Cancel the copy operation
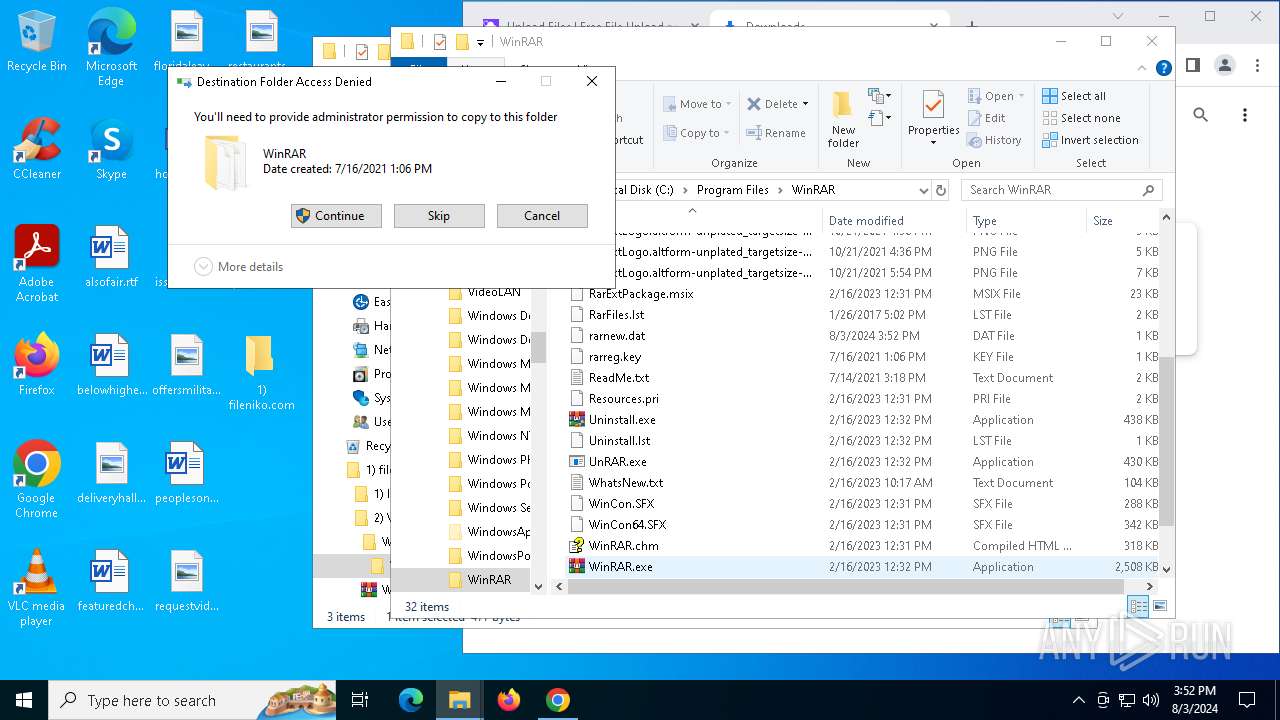The width and height of the screenshot is (1280, 720). click(x=542, y=216)
